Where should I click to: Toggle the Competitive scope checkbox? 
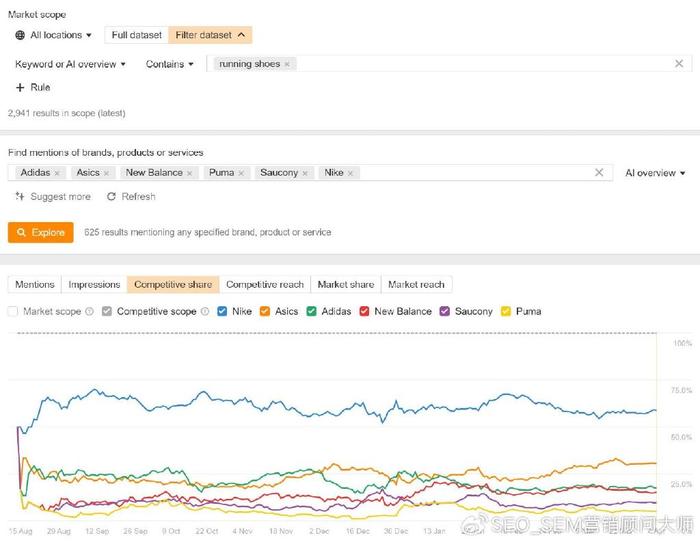click(x=107, y=311)
